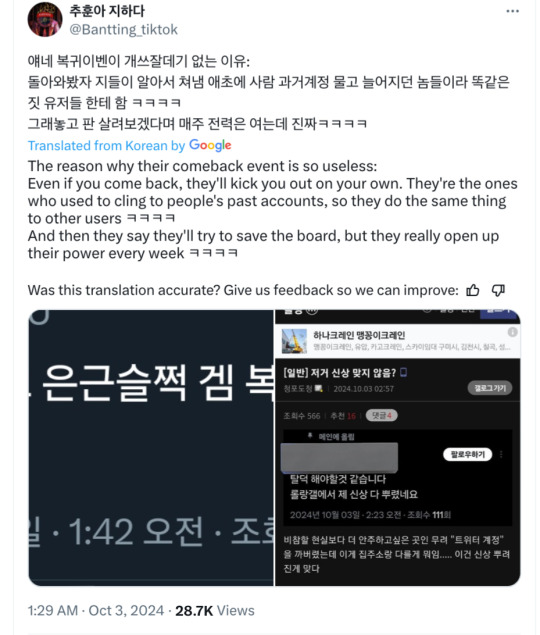Click the 1:29 AM · Oct 3, 2024 timestamp

point(96,610)
